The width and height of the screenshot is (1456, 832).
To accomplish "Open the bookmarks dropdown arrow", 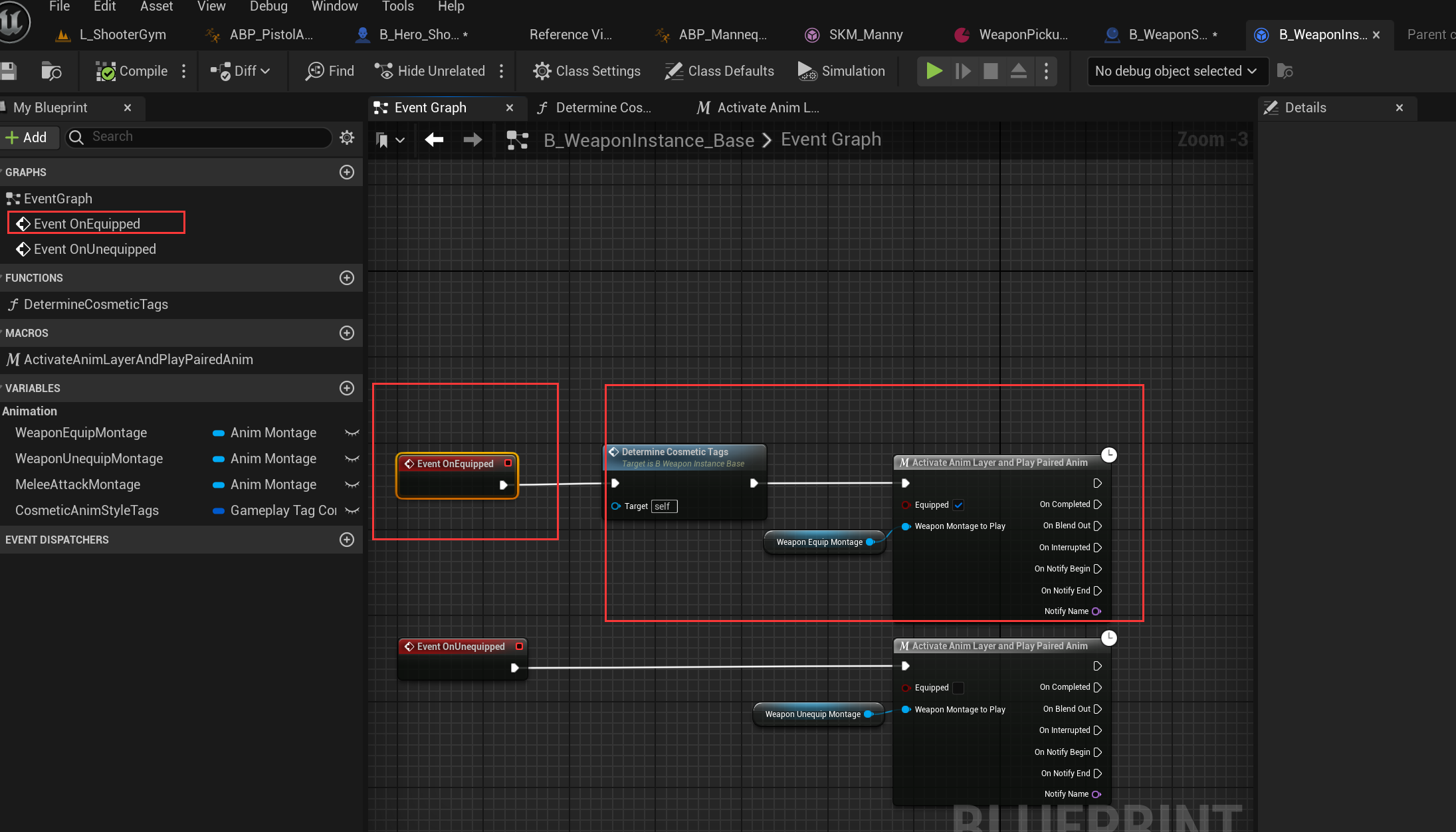I will click(x=400, y=140).
